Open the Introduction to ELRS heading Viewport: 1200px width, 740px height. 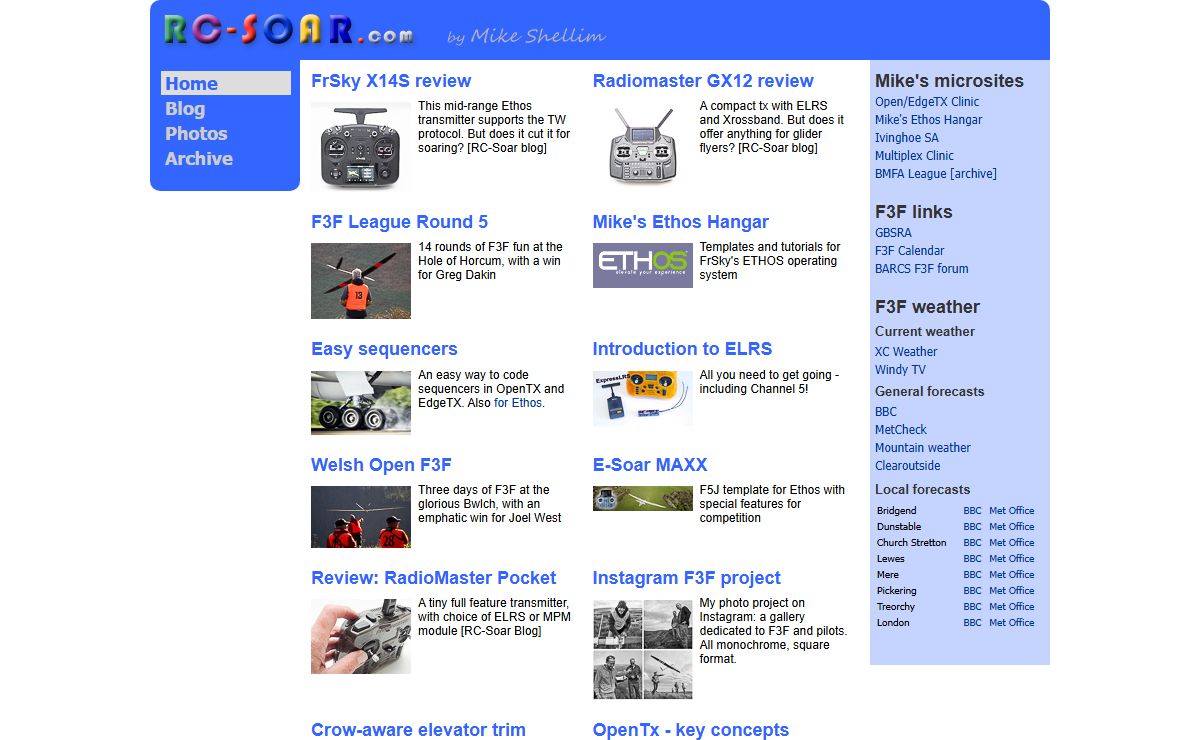coord(683,349)
